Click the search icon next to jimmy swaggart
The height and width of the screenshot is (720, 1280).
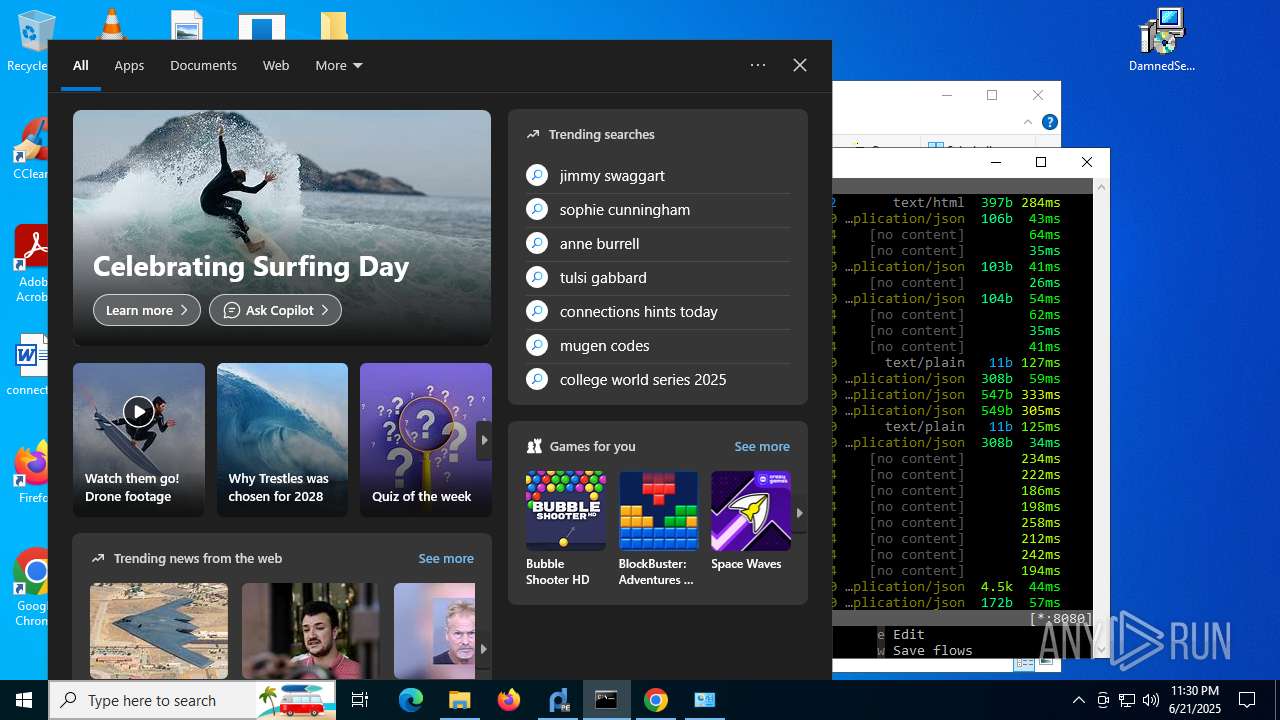(537, 175)
